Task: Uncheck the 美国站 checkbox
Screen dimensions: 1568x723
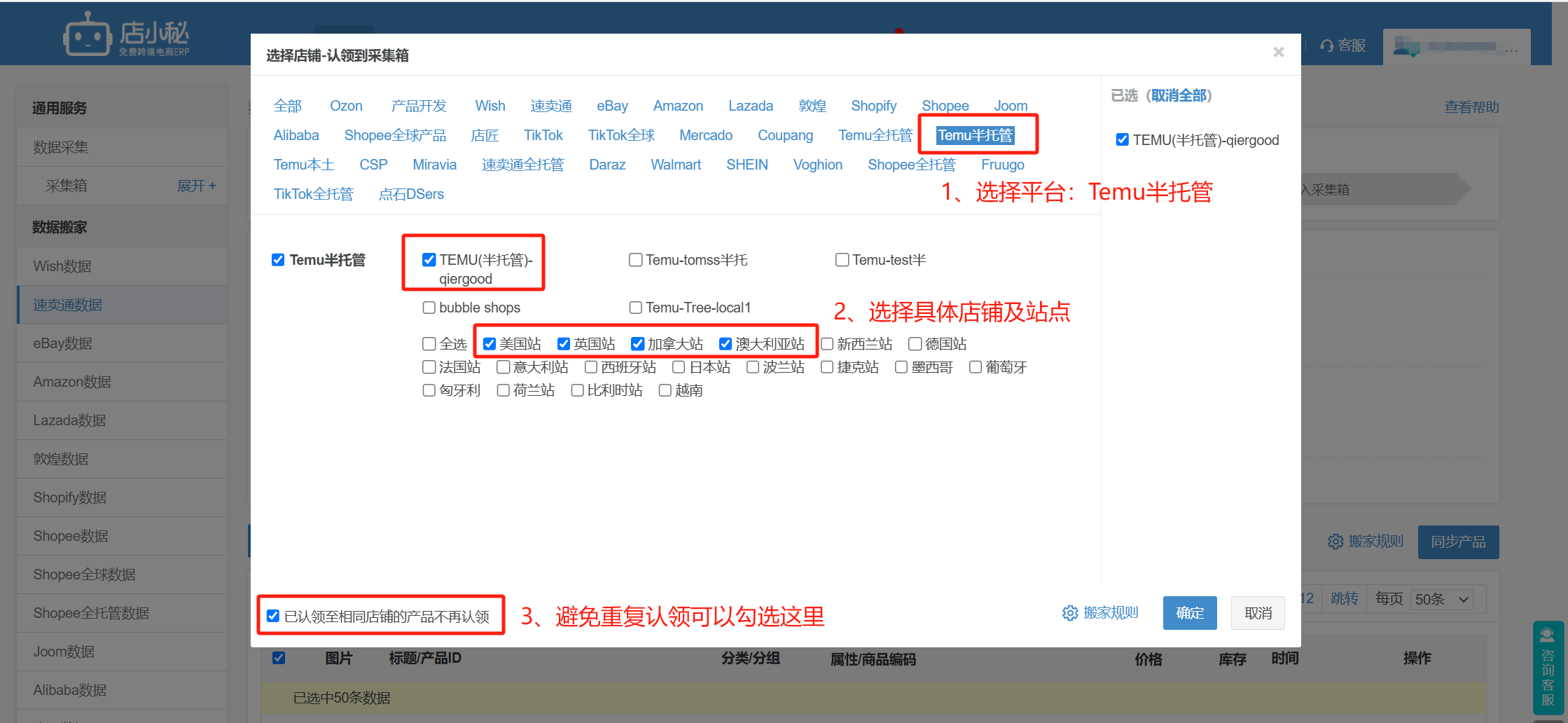Action: pyautogui.click(x=489, y=344)
